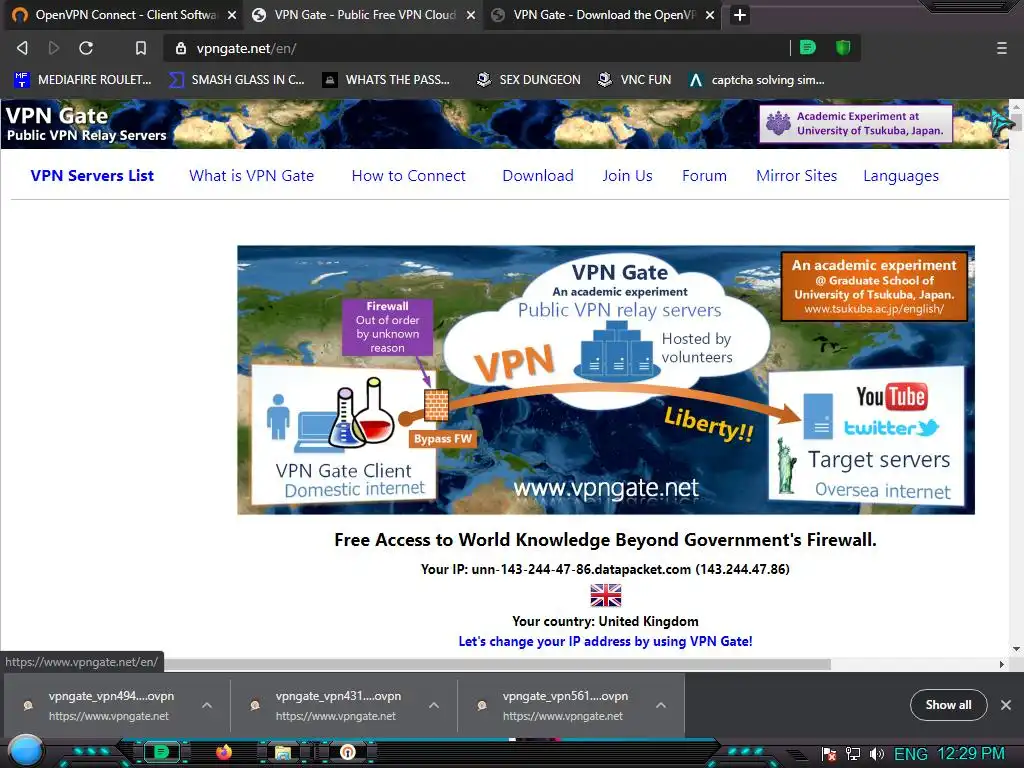Click the VPN Gate site logo header

click(x=86, y=124)
